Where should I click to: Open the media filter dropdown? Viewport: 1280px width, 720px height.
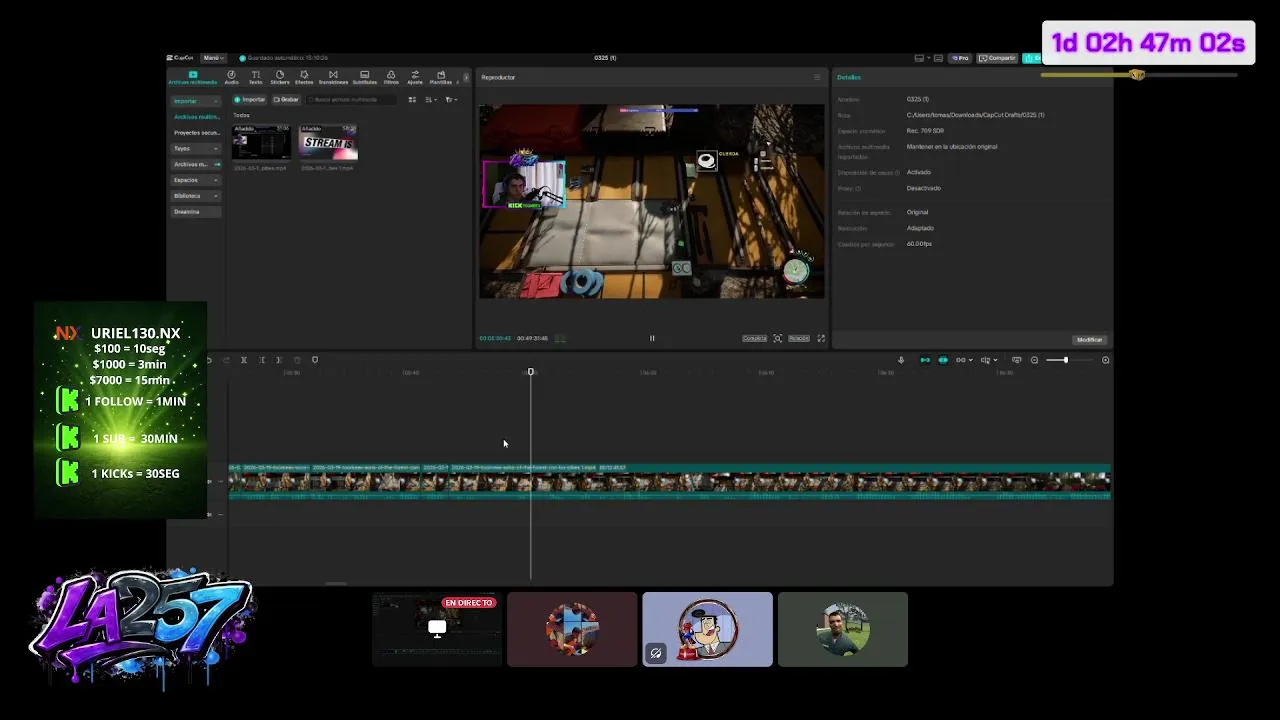click(451, 99)
